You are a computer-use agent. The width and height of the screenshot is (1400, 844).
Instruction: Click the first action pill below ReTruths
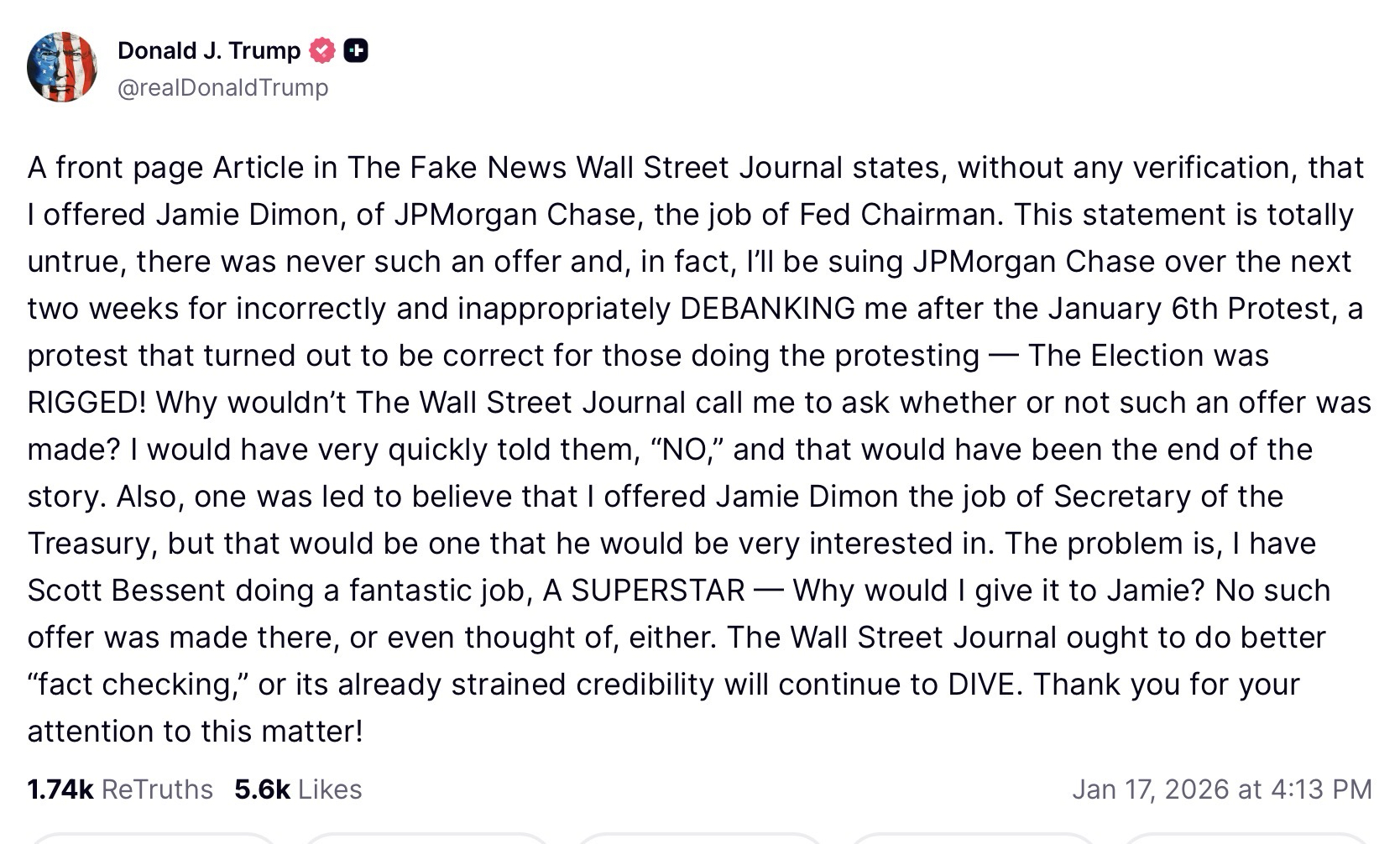click(151, 838)
